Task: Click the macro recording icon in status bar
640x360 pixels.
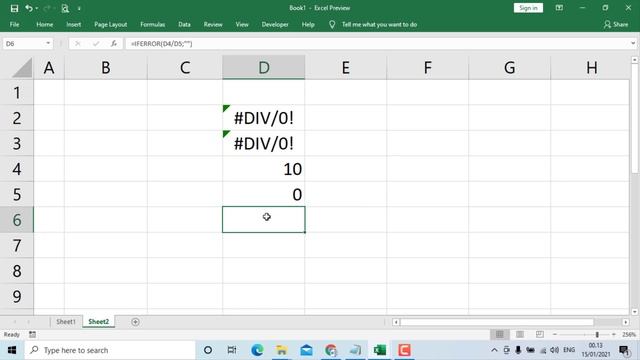Action: pyautogui.click(x=32, y=335)
